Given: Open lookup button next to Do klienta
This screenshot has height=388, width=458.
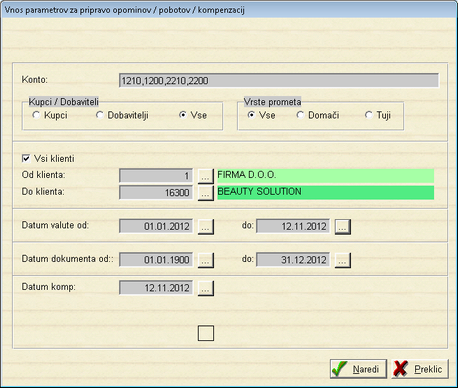Looking at the screenshot, I should (x=206, y=193).
